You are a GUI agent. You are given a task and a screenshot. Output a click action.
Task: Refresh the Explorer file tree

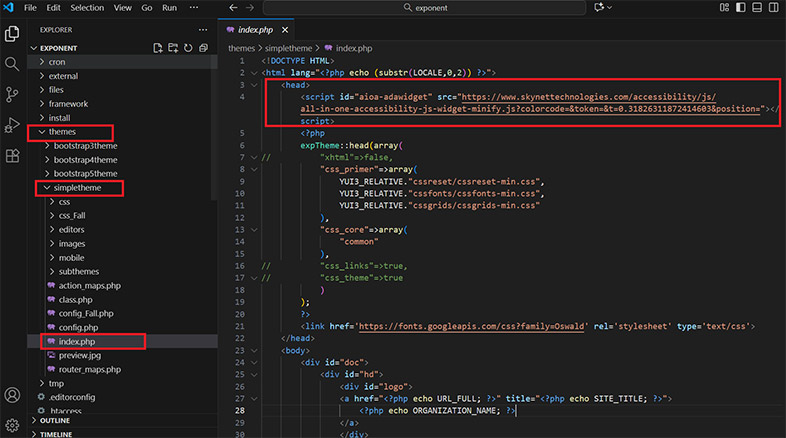coord(188,48)
